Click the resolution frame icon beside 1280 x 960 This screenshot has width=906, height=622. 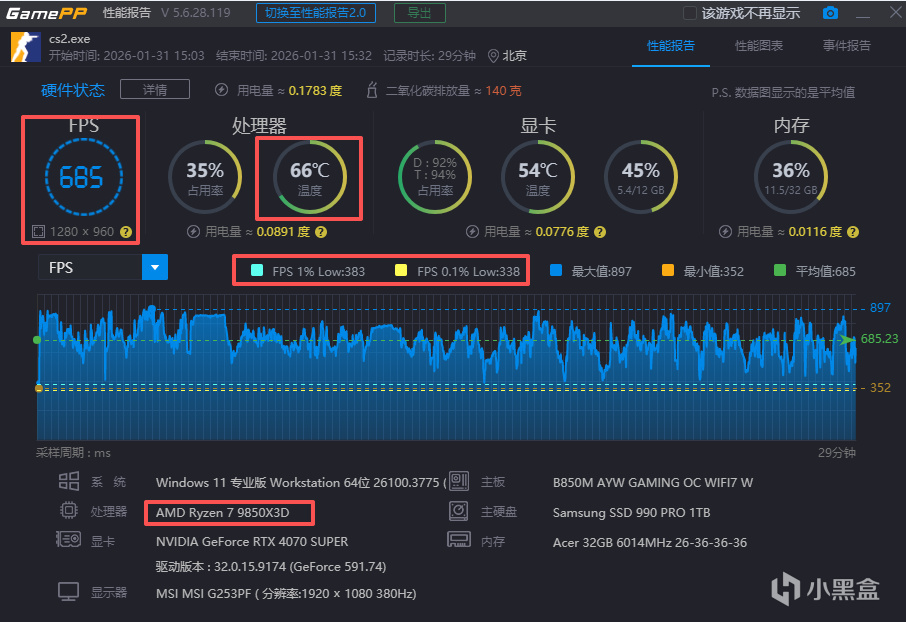(38, 232)
